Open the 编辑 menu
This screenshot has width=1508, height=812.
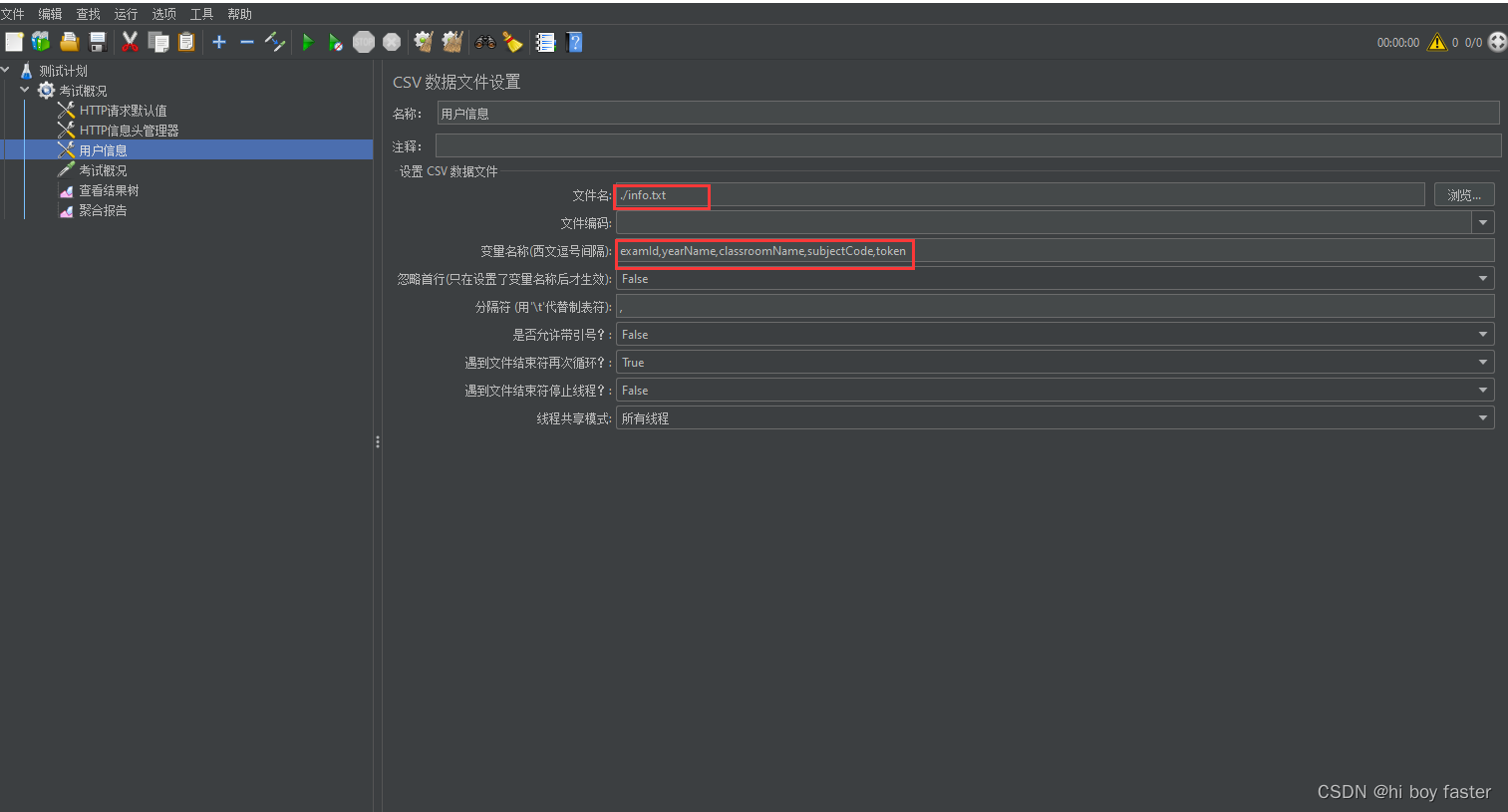click(50, 14)
